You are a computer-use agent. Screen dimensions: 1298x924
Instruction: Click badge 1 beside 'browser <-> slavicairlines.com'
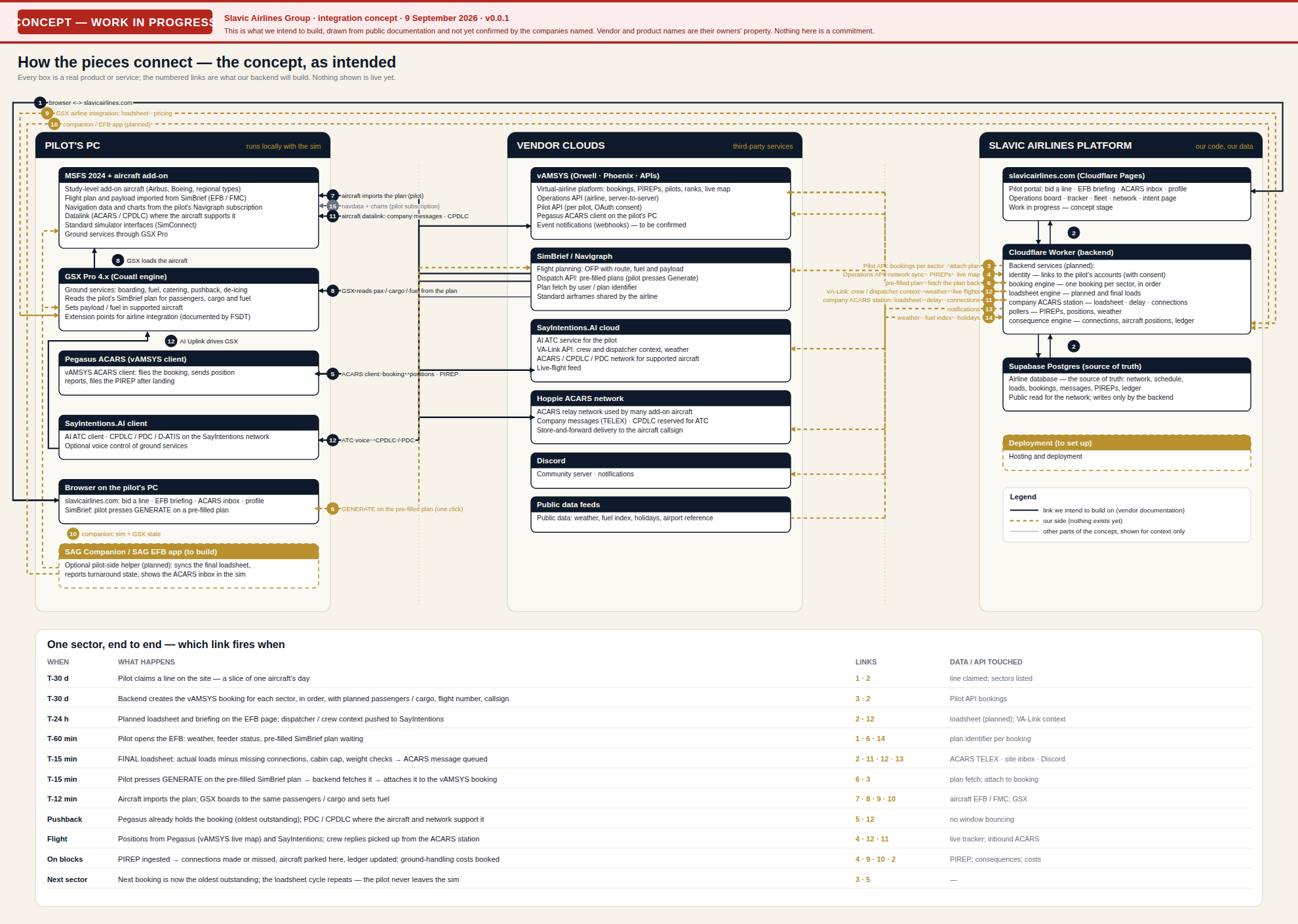click(40, 103)
